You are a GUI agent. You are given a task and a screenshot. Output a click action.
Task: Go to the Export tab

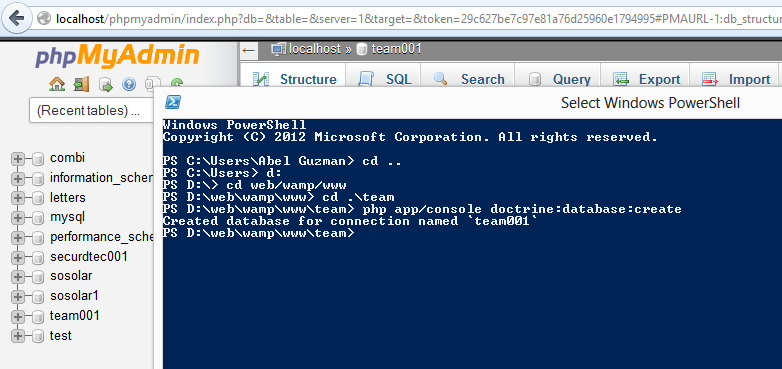pos(647,79)
